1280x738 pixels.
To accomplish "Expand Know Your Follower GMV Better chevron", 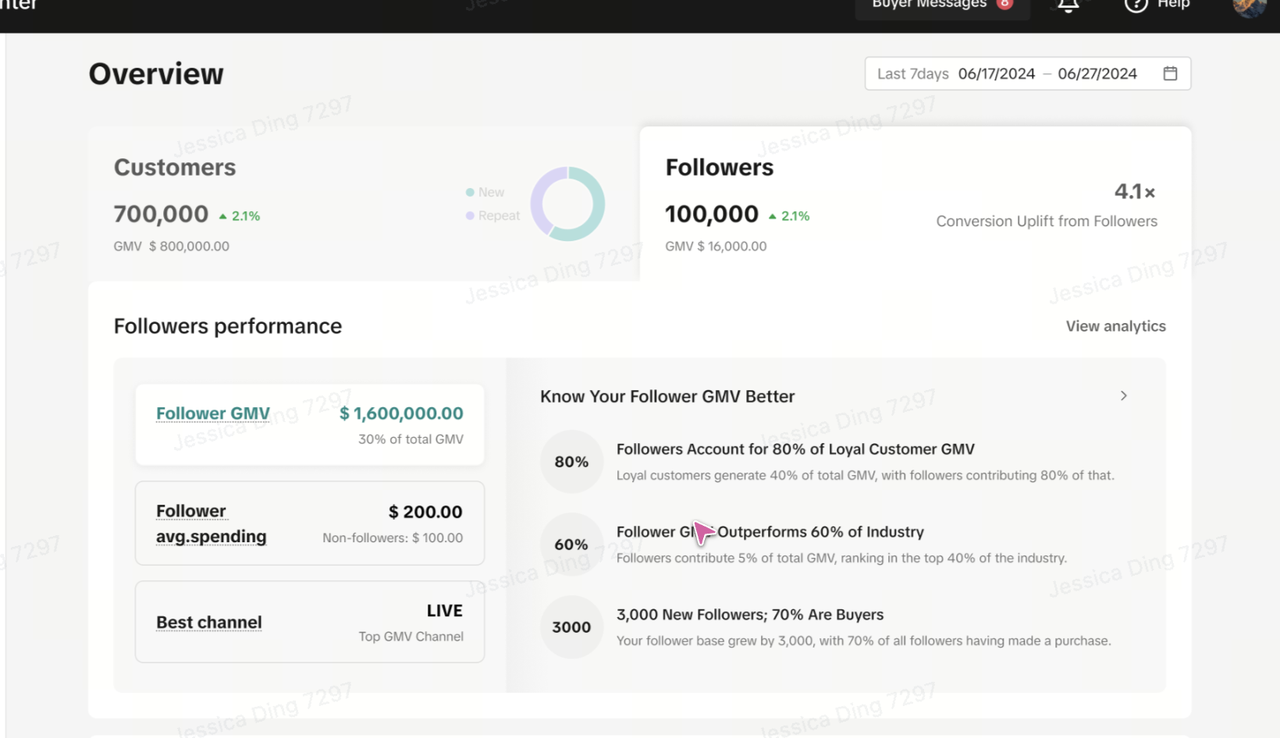I will click(1124, 396).
